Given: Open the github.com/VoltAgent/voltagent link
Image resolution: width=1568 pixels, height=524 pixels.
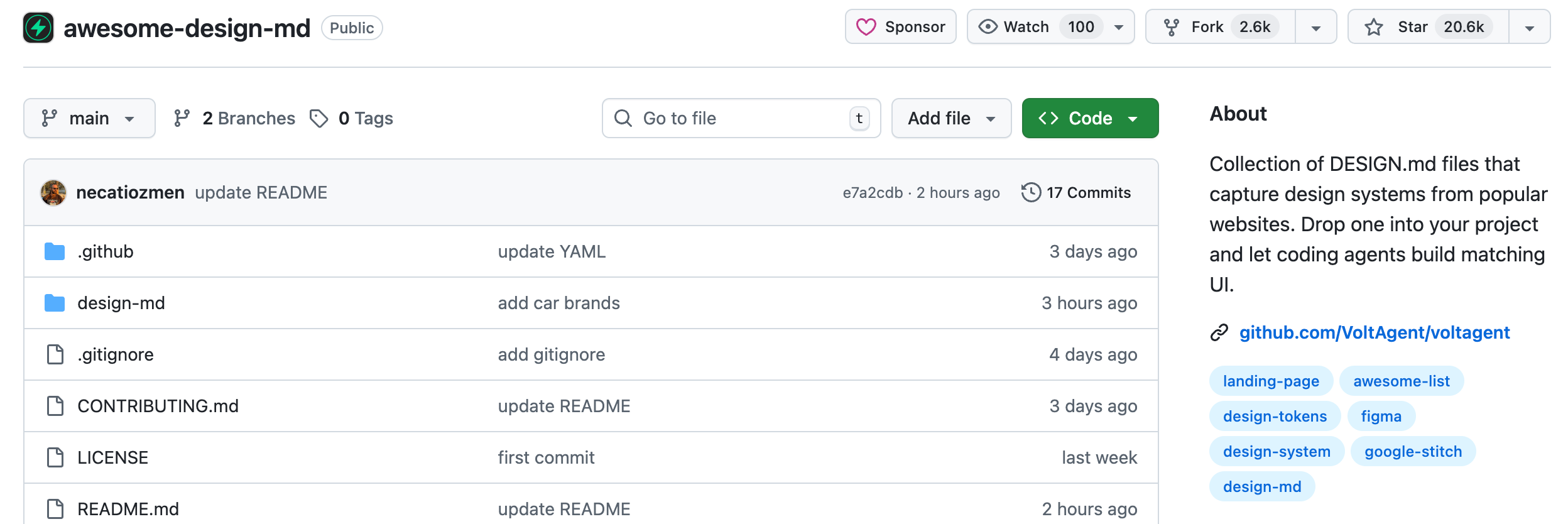Looking at the screenshot, I should pyautogui.click(x=1374, y=332).
